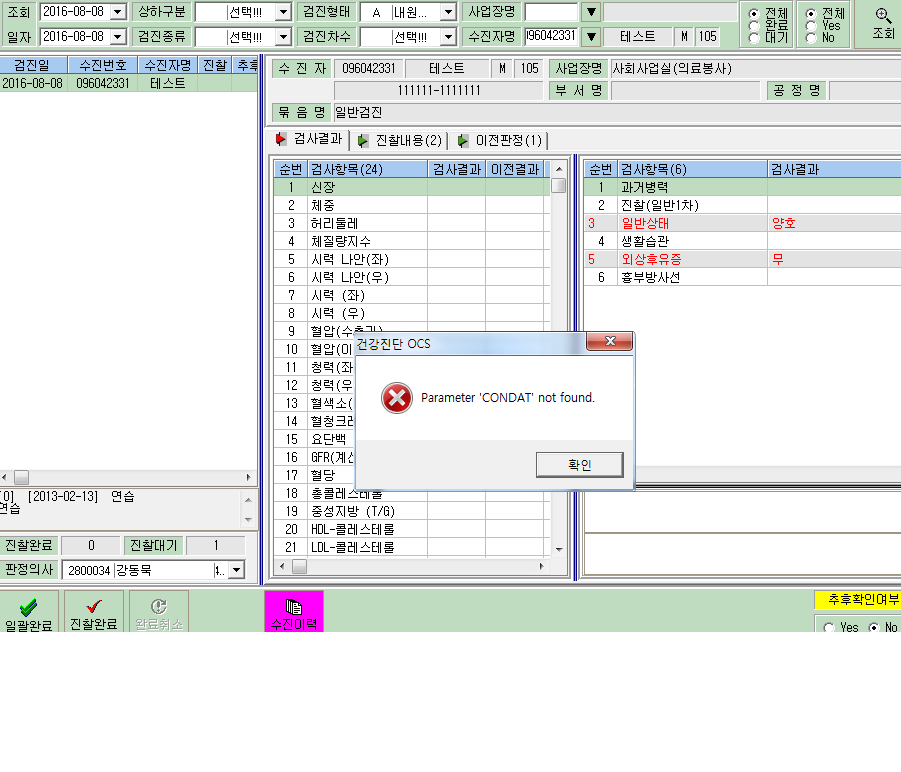
Task: Switch to the 진찰내용(2) tab
Action: point(400,141)
